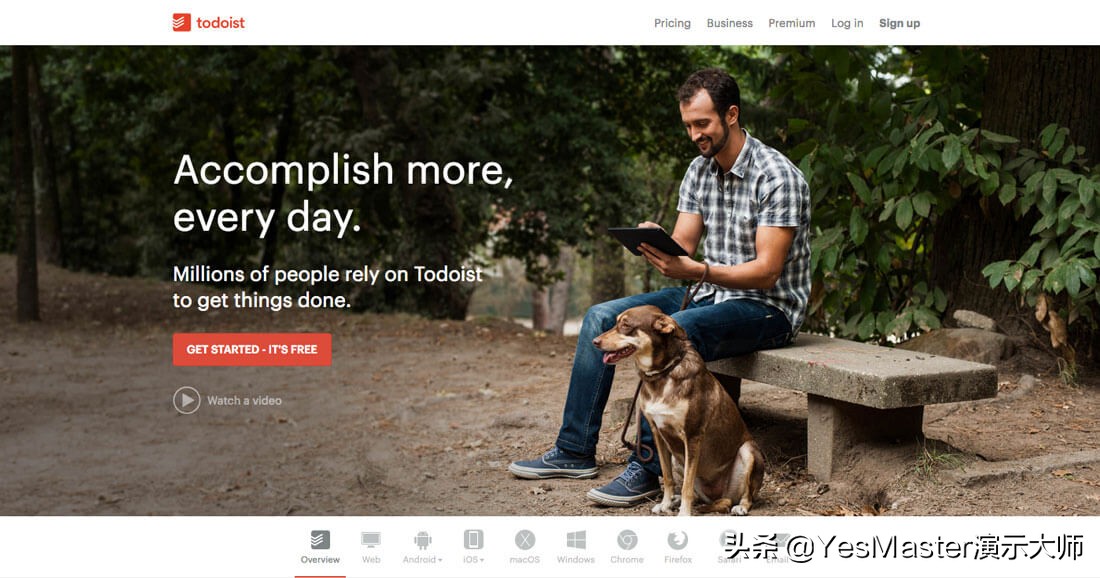Select the Windows platform icon
Image resolution: width=1100 pixels, height=578 pixels.
click(576, 539)
